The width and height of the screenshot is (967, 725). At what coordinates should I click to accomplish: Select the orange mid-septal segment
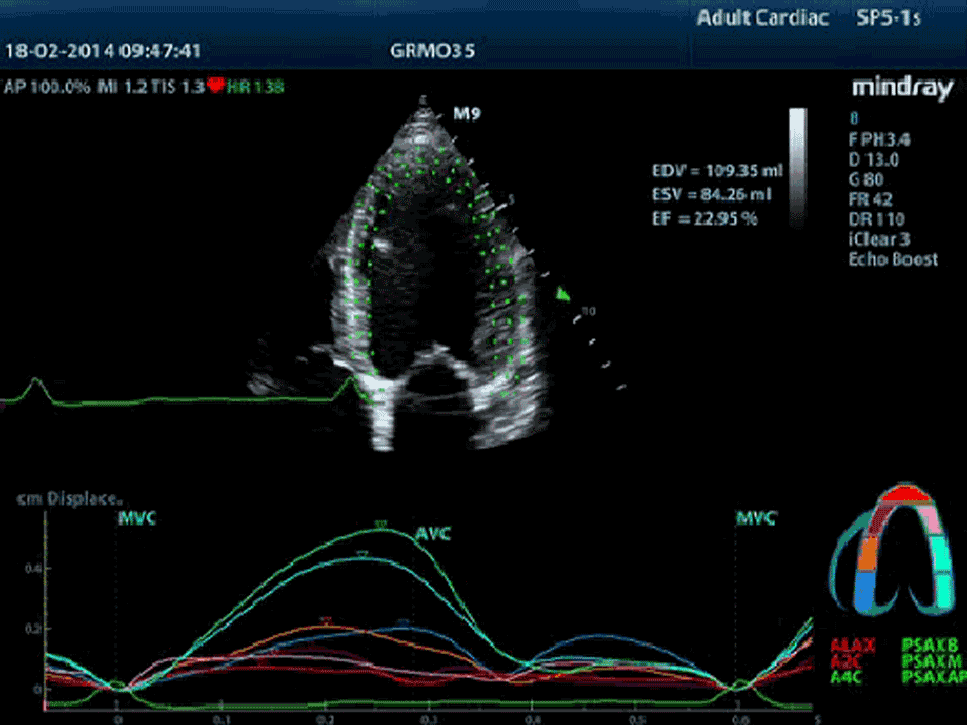coord(867,555)
